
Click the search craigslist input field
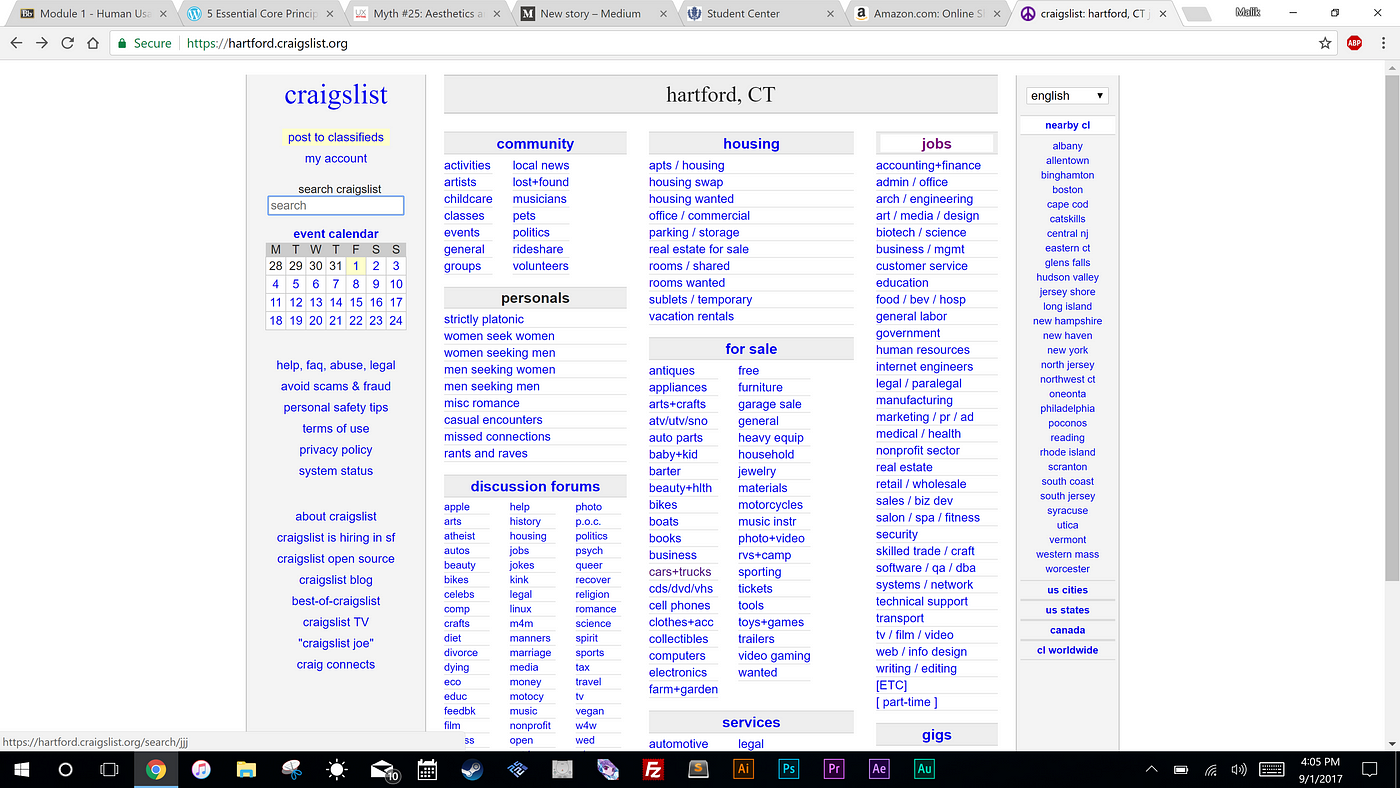(336, 205)
